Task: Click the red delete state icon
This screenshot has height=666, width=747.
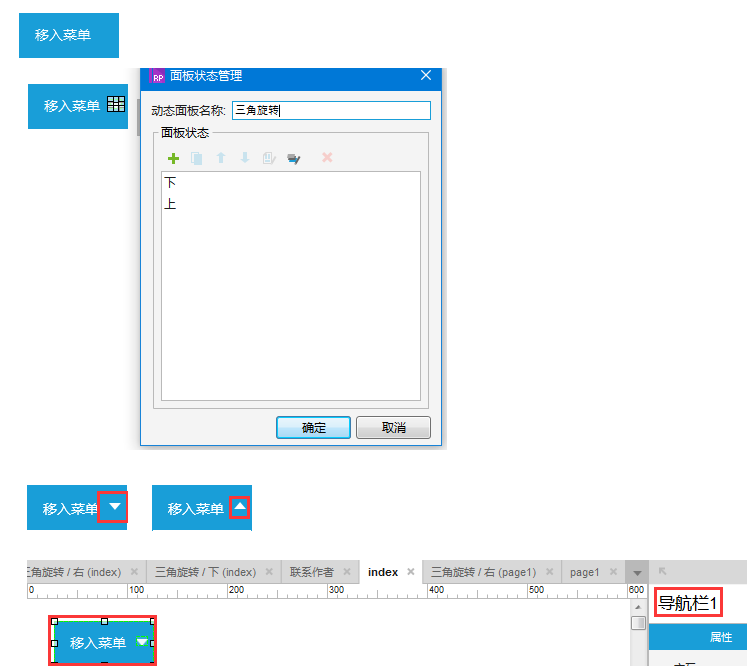Action: tap(327, 158)
